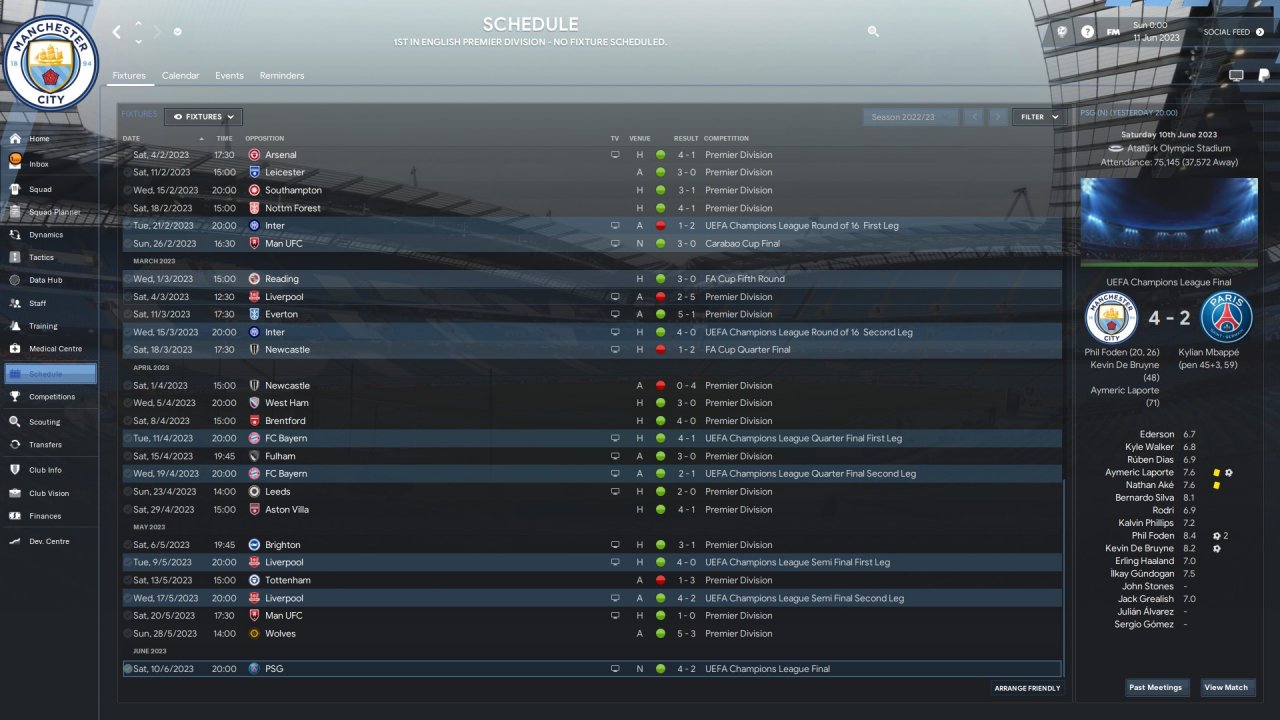
Task: Click the Opposition column header
Action: (x=264, y=138)
